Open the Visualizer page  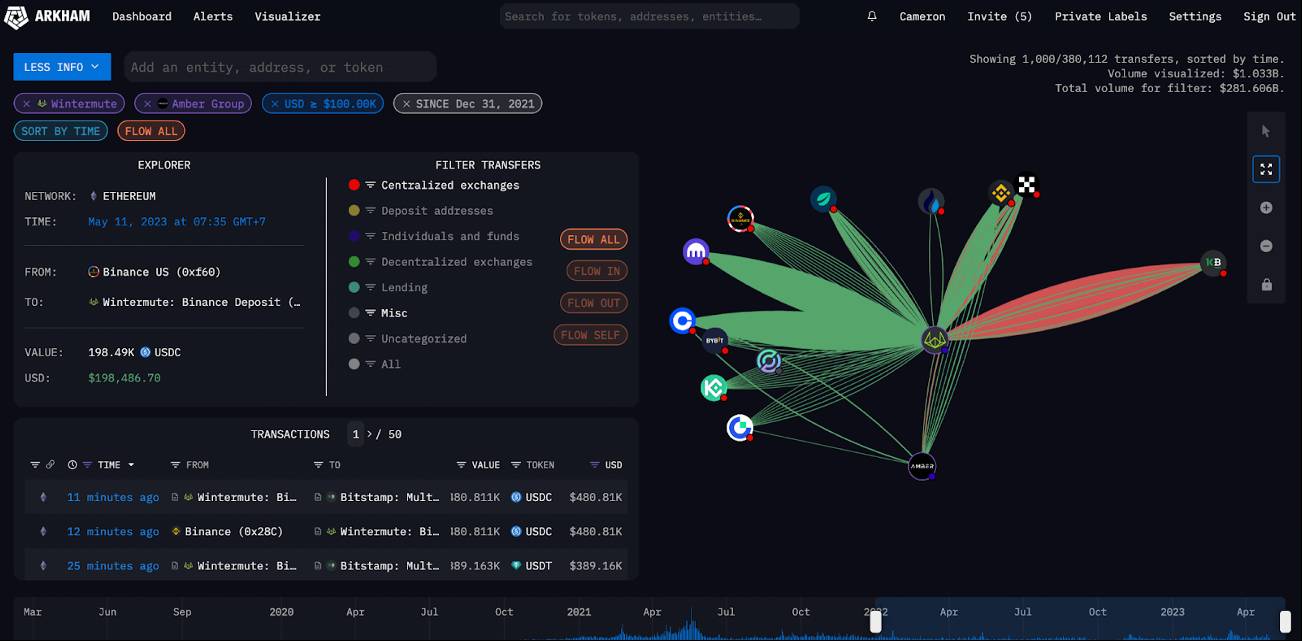[288, 17]
